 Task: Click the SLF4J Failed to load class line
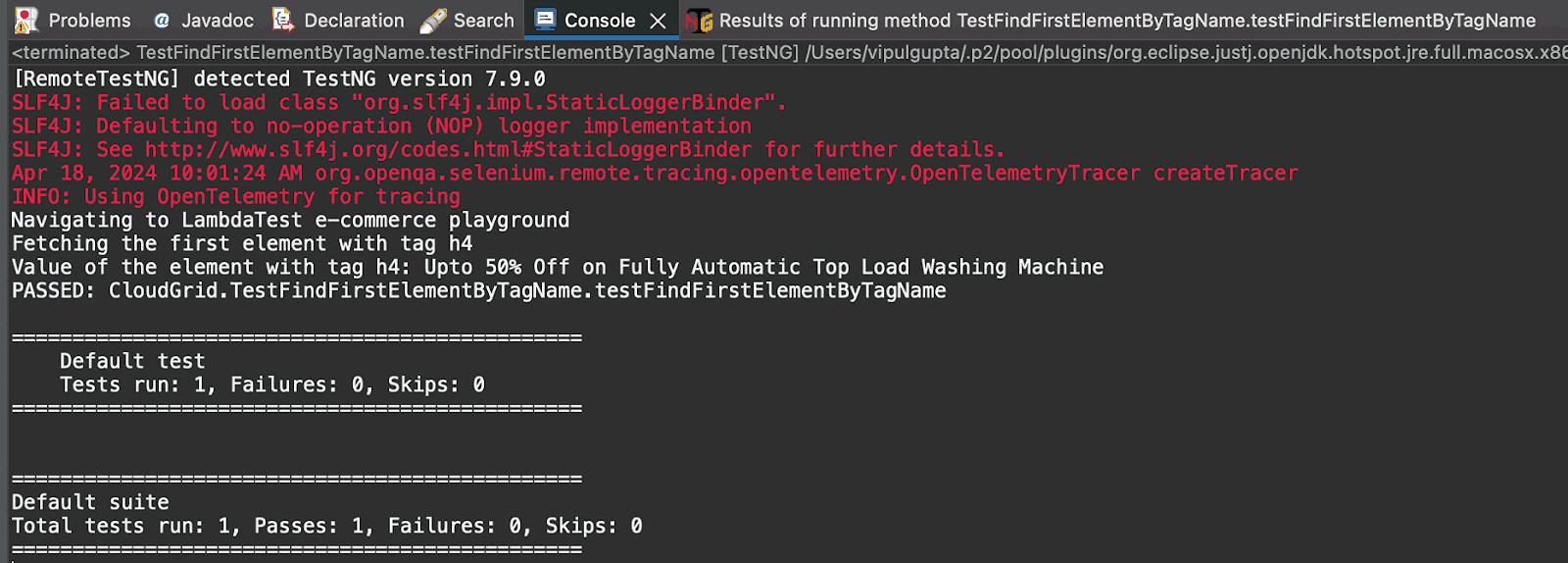398,103
